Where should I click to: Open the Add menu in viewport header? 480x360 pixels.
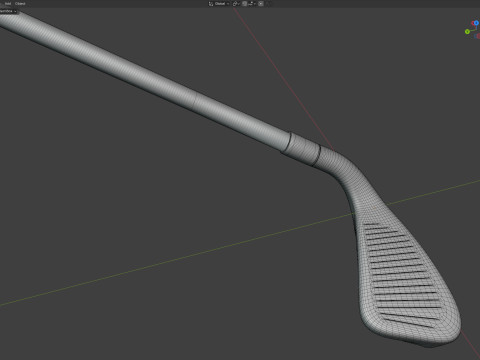click(x=8, y=4)
